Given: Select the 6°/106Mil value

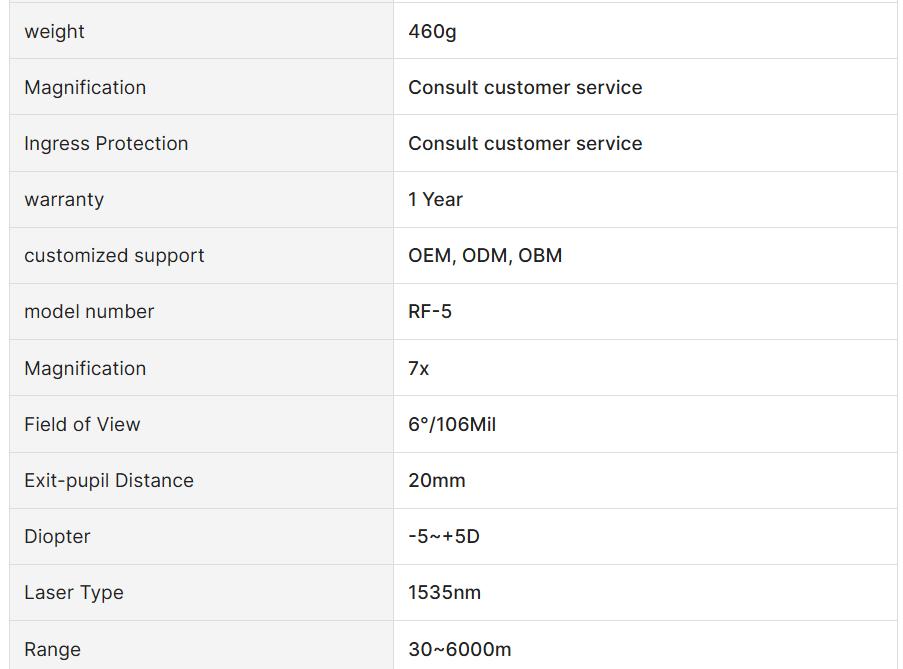Looking at the screenshot, I should point(452,424).
